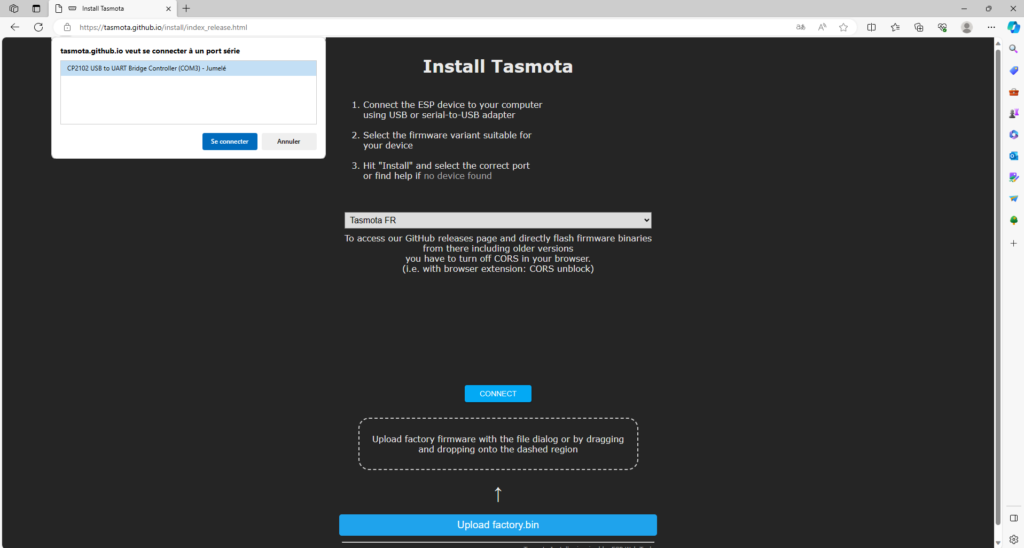The height and width of the screenshot is (548, 1024).
Task: Click Se connecter button
Action: [x=229, y=142]
